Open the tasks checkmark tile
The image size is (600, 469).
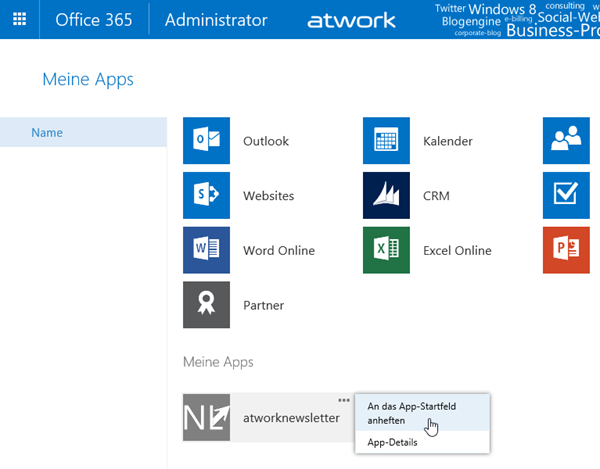[x=566, y=195]
